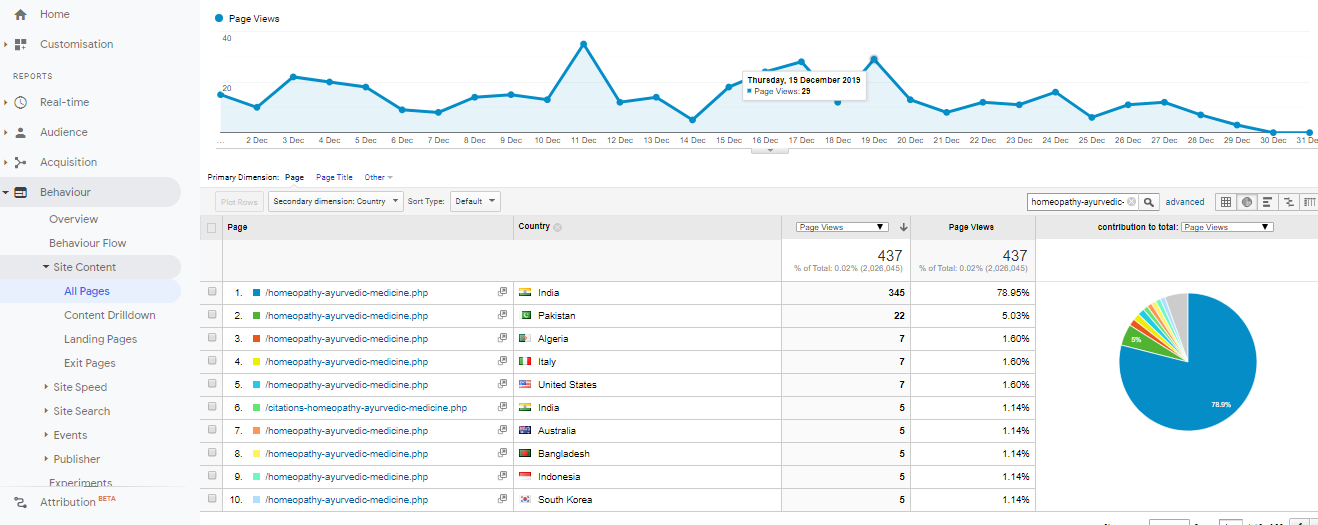Check the row 10 South Korea checkbox

[211, 500]
